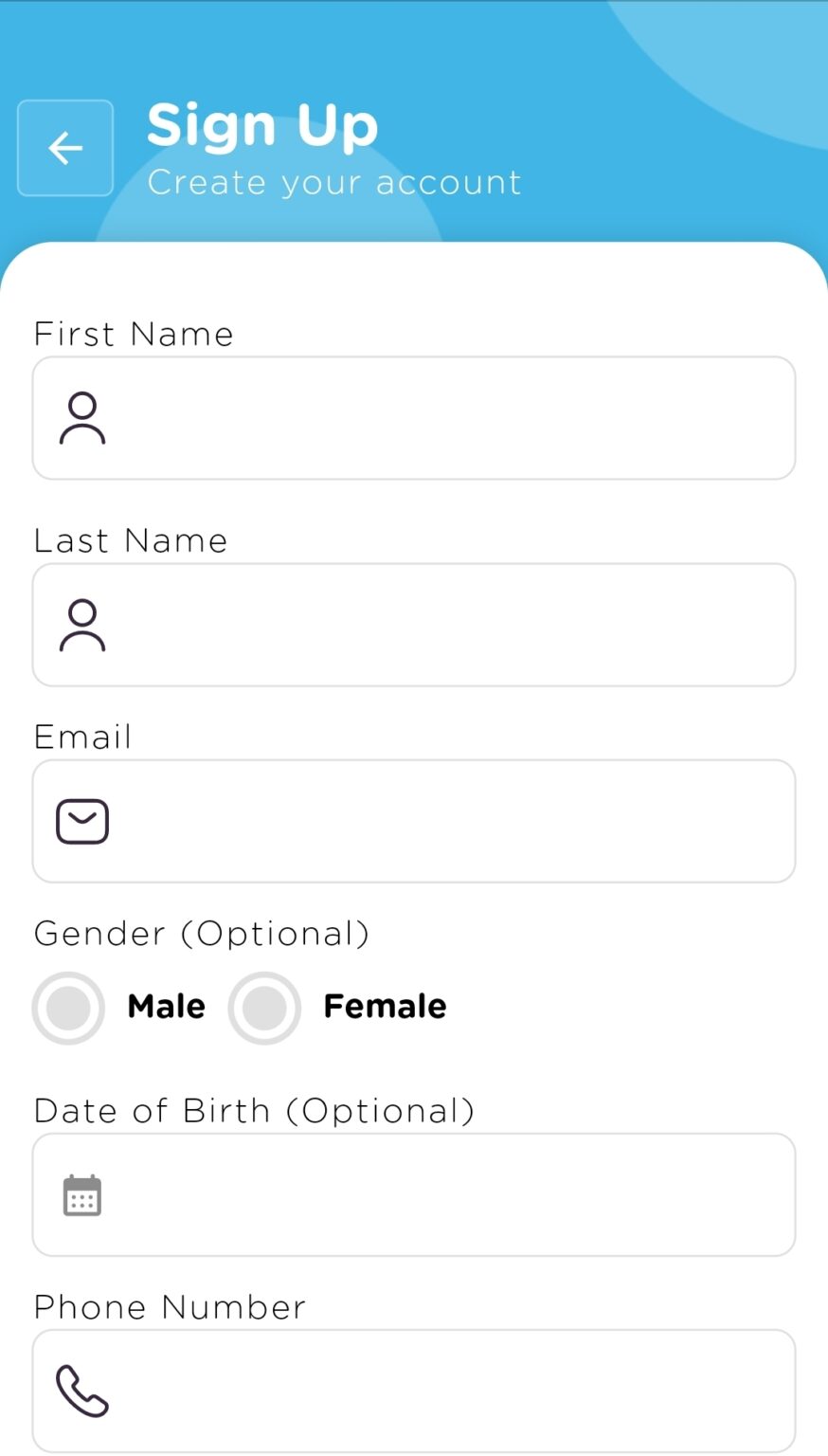Click inside the Phone Number field
Image resolution: width=828 pixels, height=1456 pixels.
(x=445, y=1391)
